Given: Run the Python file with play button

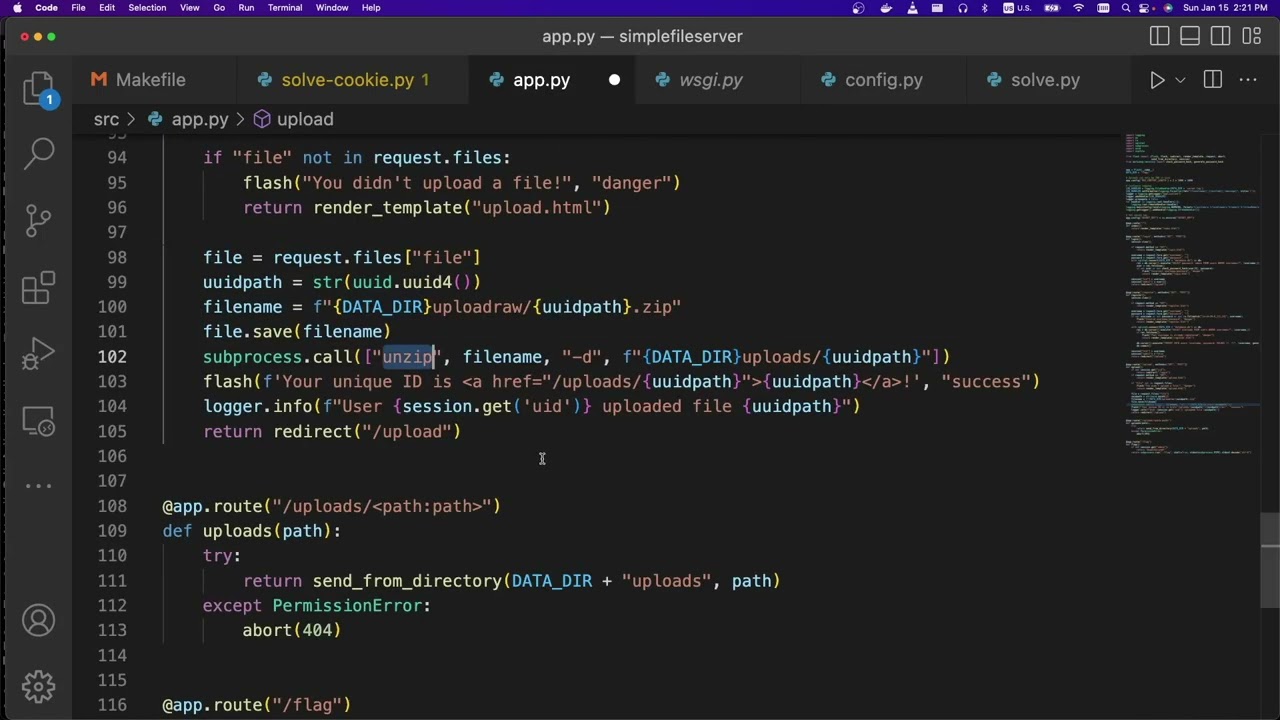Looking at the screenshot, I should tap(1157, 80).
